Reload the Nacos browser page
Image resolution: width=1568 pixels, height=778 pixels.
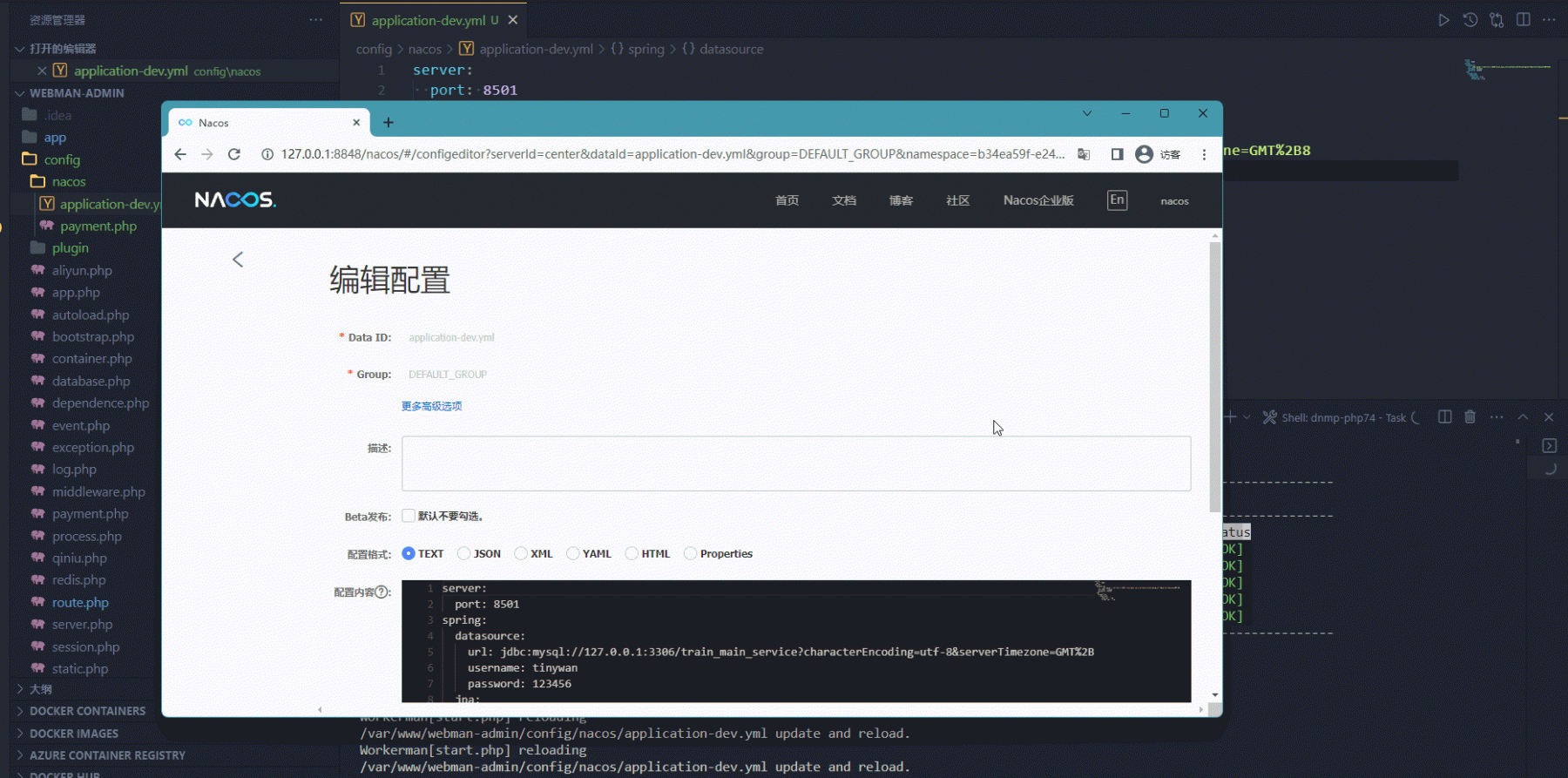233,154
